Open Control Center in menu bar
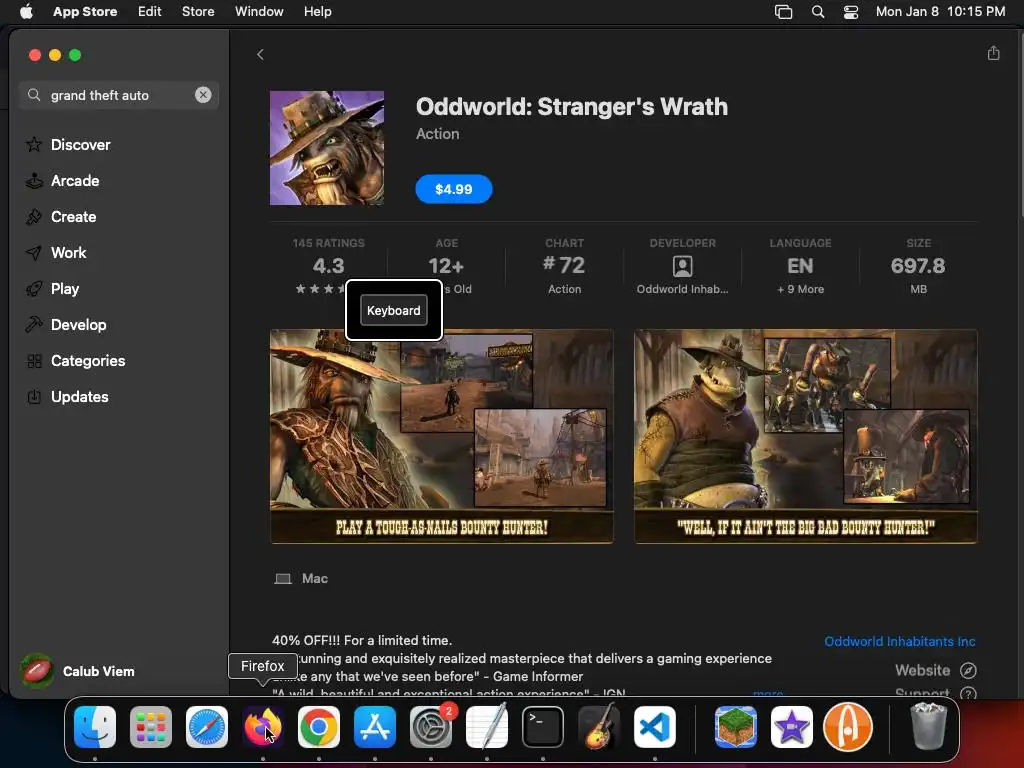 (x=851, y=12)
